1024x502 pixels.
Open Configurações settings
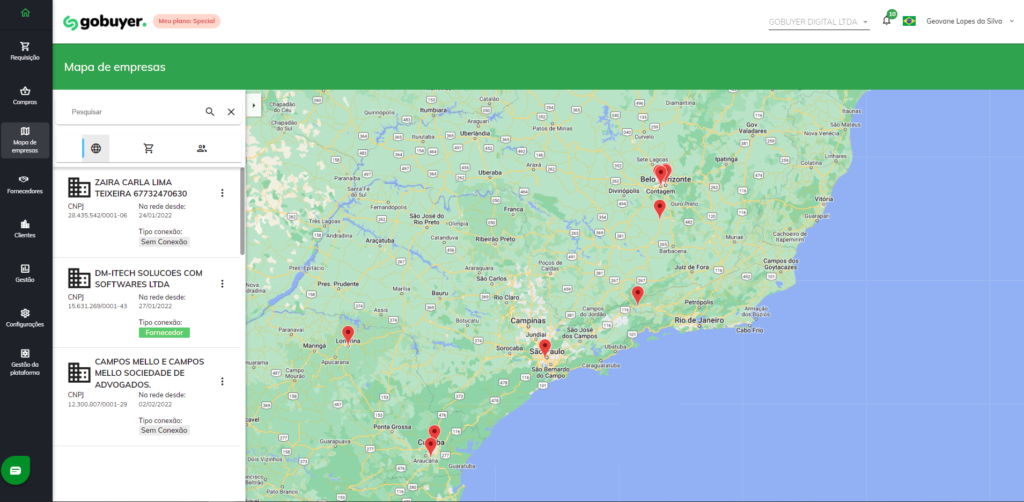[25, 318]
